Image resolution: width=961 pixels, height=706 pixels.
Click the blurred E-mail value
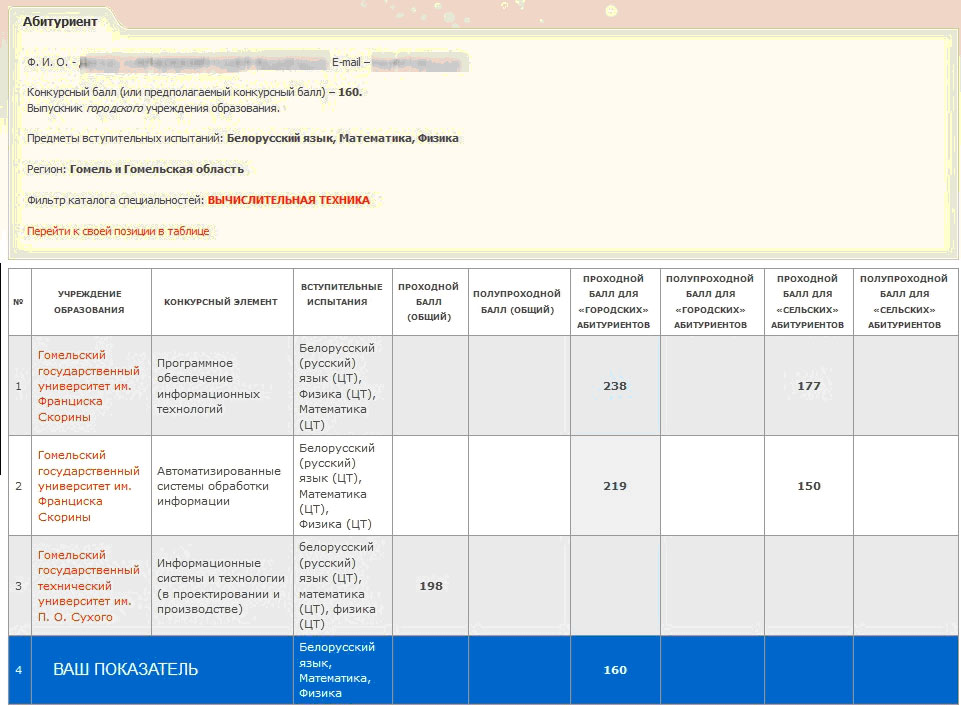pyautogui.click(x=419, y=63)
